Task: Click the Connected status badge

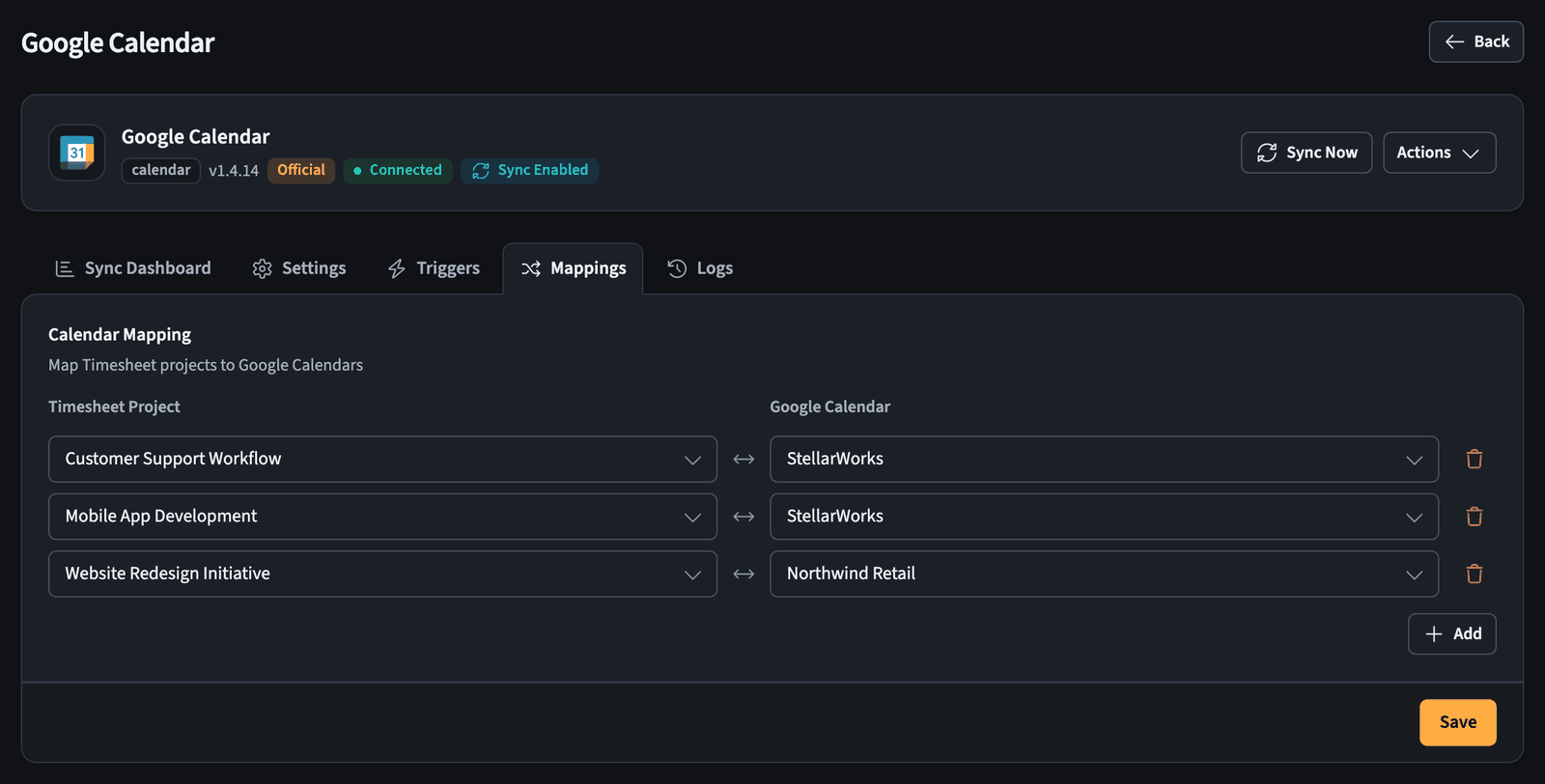Action: click(x=398, y=171)
